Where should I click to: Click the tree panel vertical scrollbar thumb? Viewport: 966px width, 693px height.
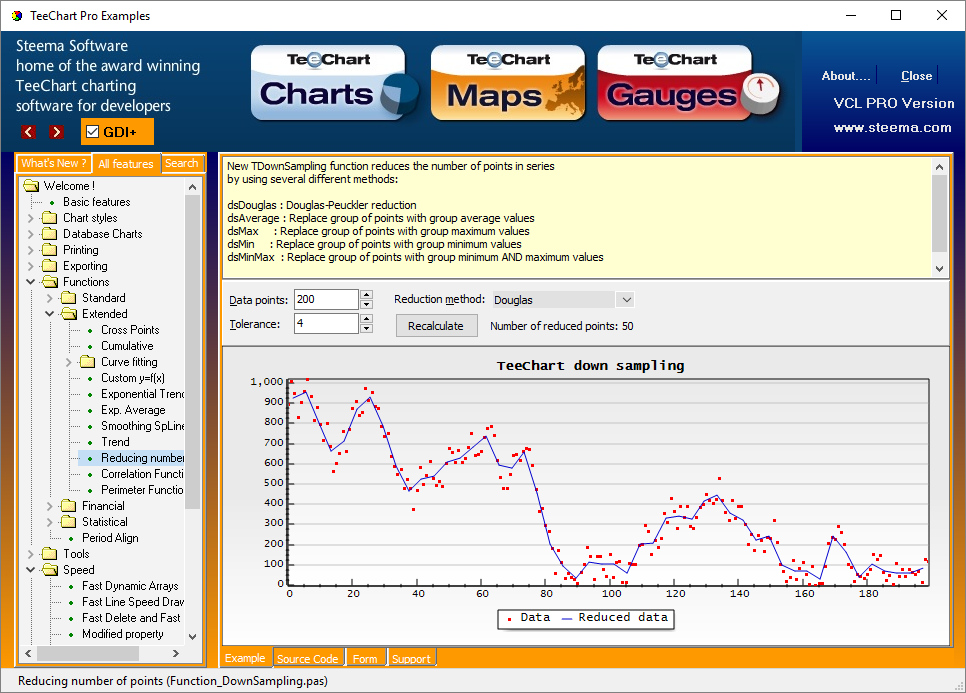[192, 351]
